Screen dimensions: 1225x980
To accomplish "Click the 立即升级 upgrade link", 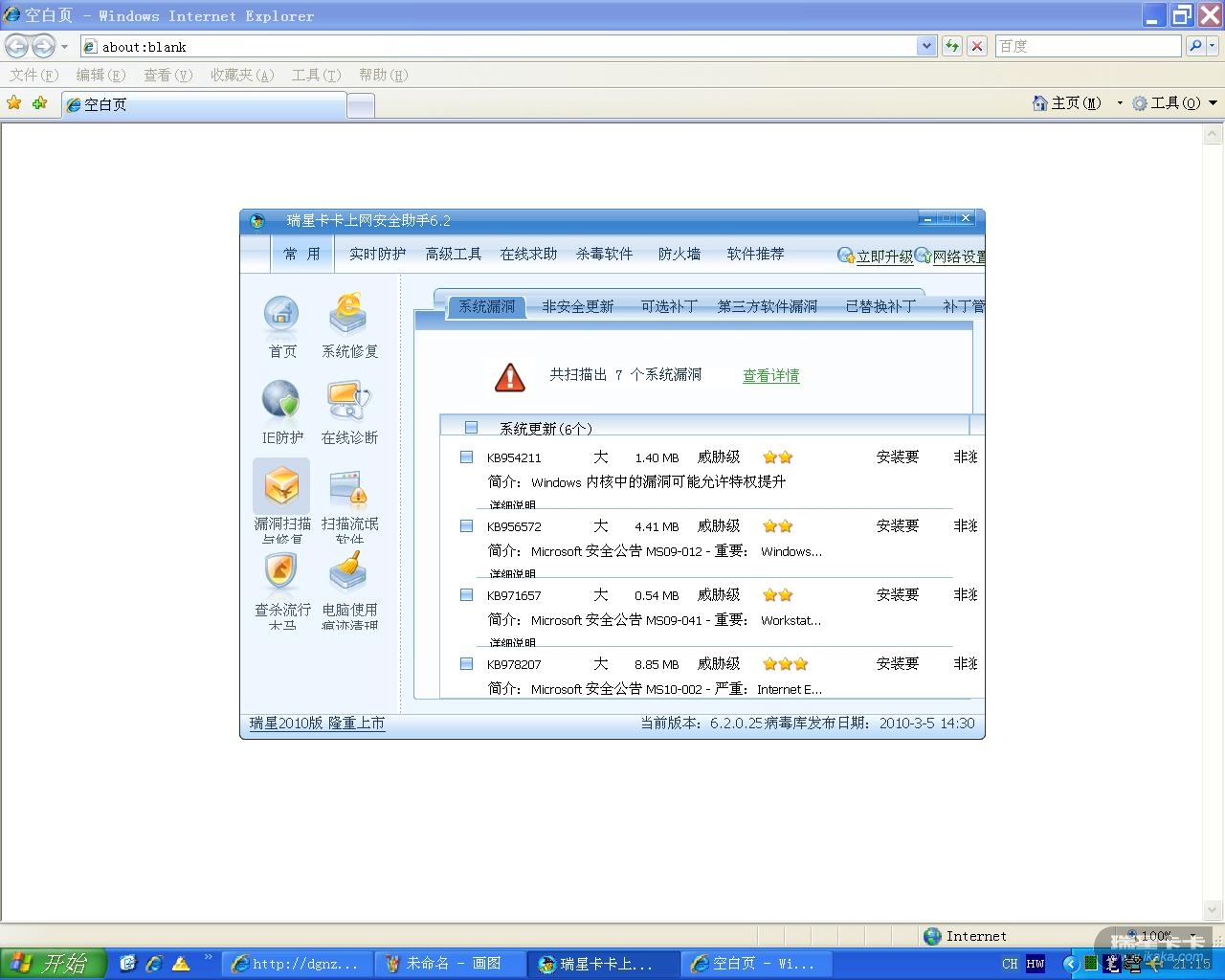I will pos(876,256).
